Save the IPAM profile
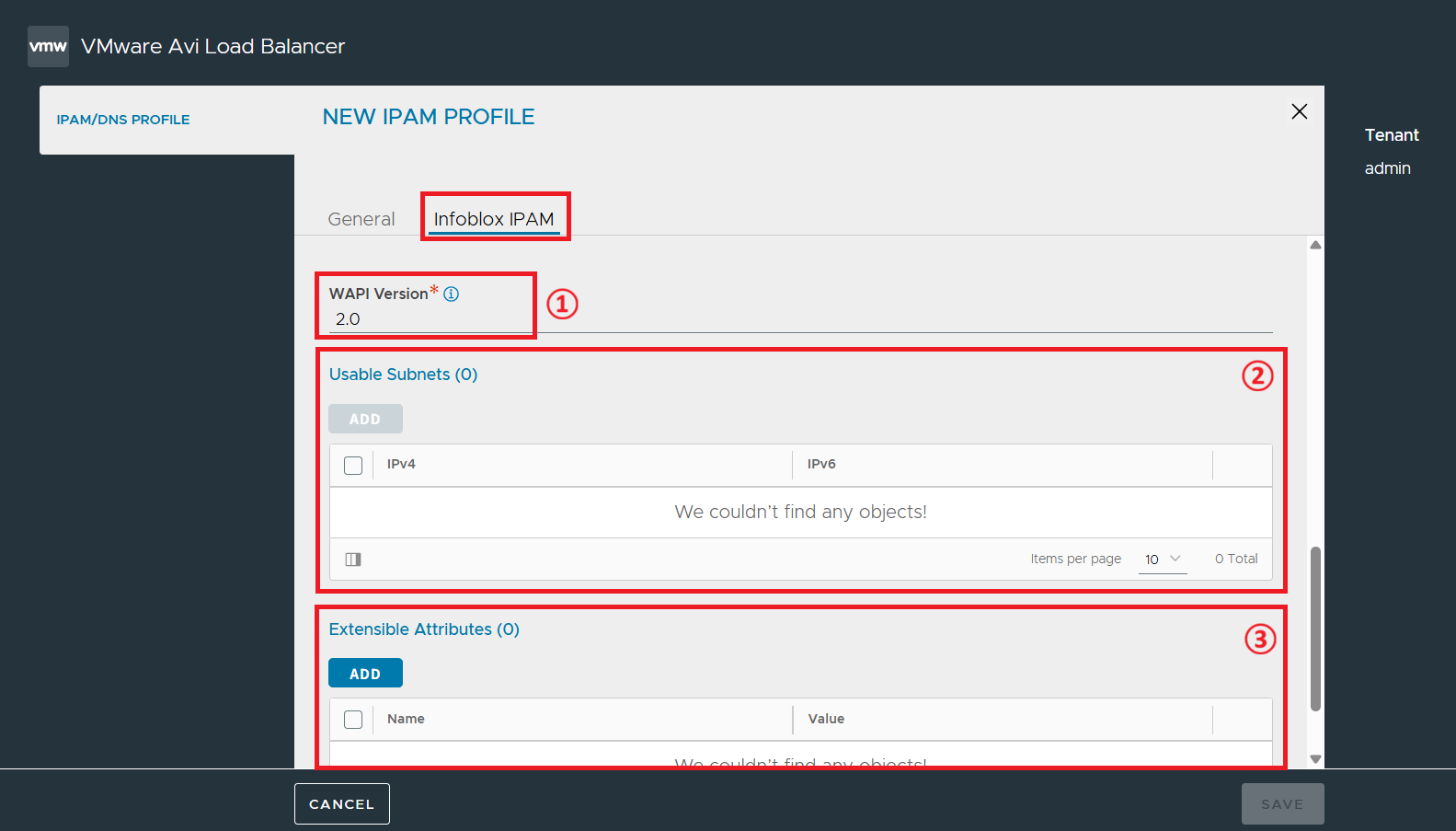This screenshot has height=831, width=1456. pyautogui.click(x=1282, y=804)
